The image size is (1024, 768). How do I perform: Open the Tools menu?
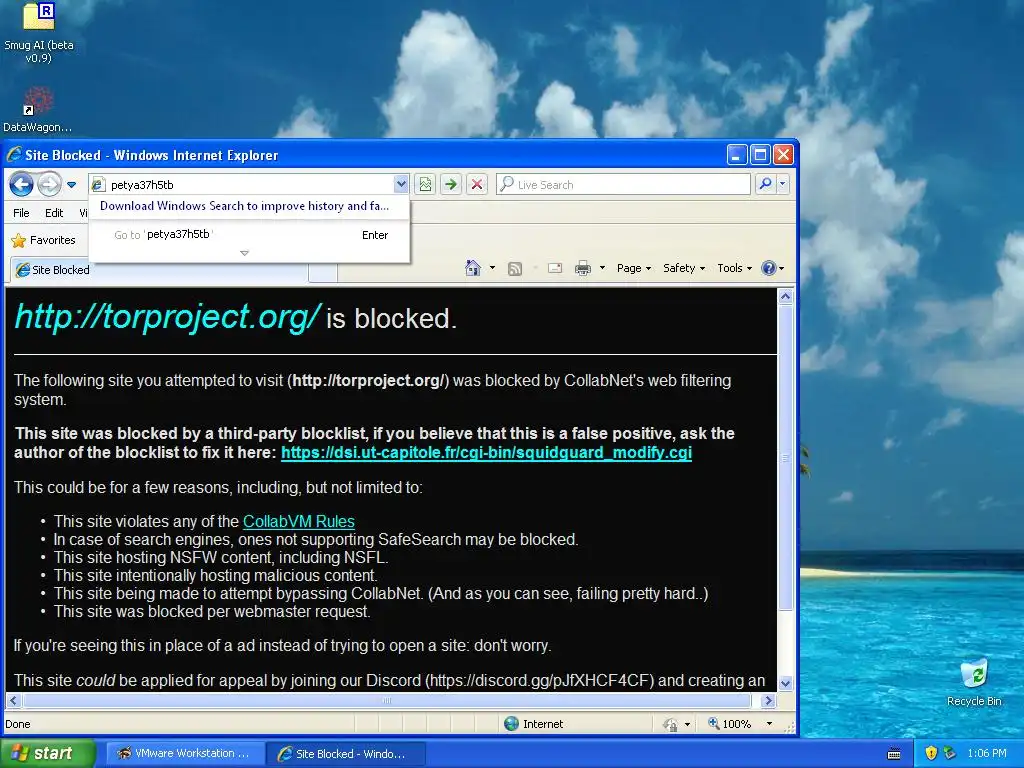coord(734,268)
